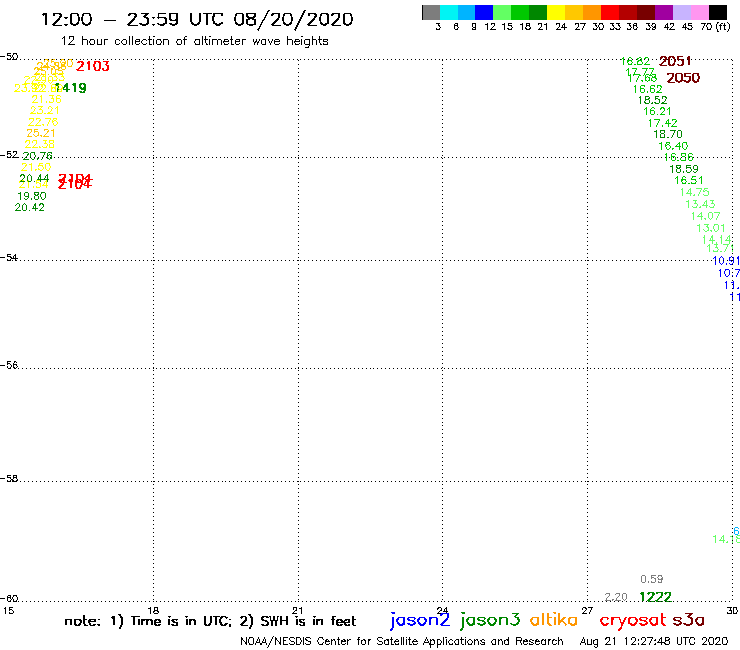Select the value 19.80

(x=32, y=196)
